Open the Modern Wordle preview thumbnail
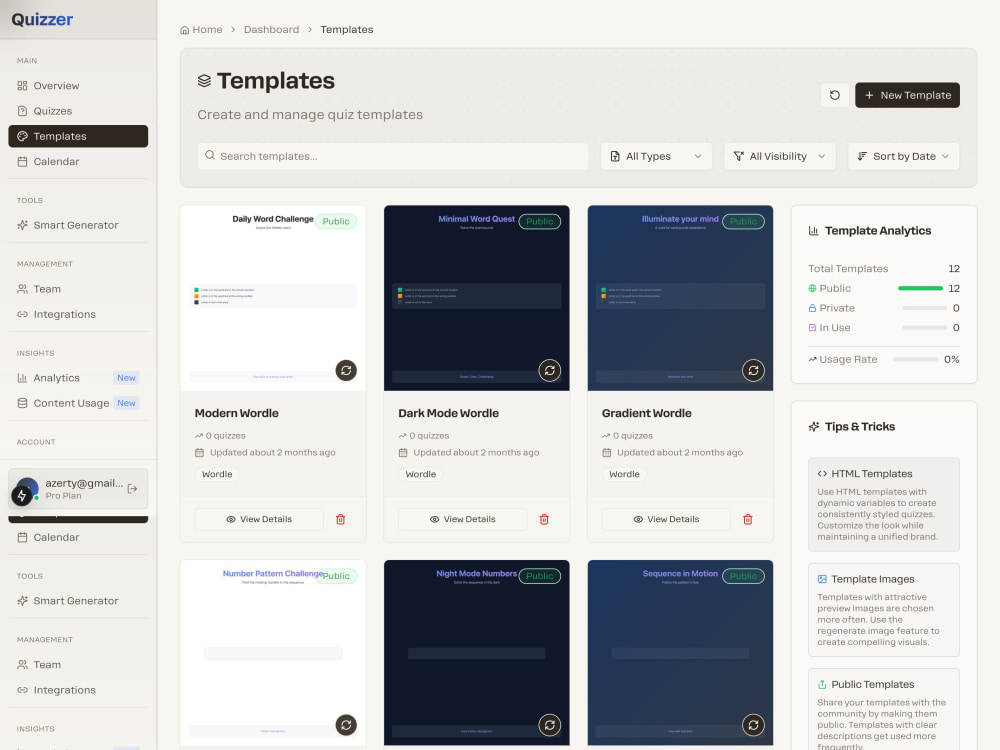1000x750 pixels. [273, 298]
